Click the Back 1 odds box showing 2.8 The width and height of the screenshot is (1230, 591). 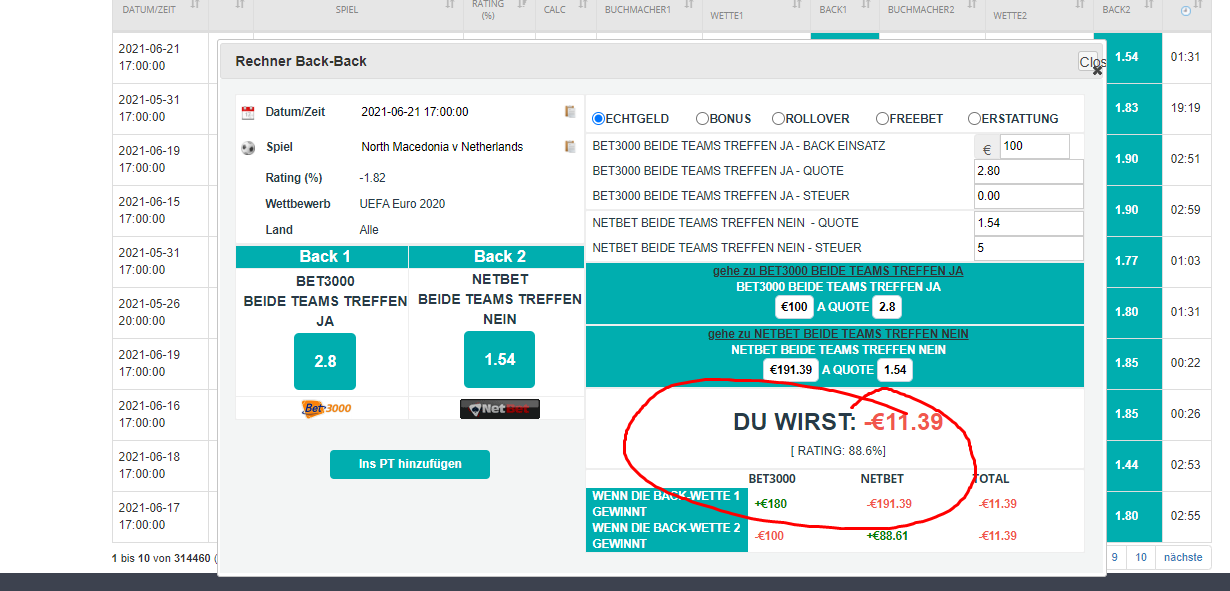coord(325,361)
